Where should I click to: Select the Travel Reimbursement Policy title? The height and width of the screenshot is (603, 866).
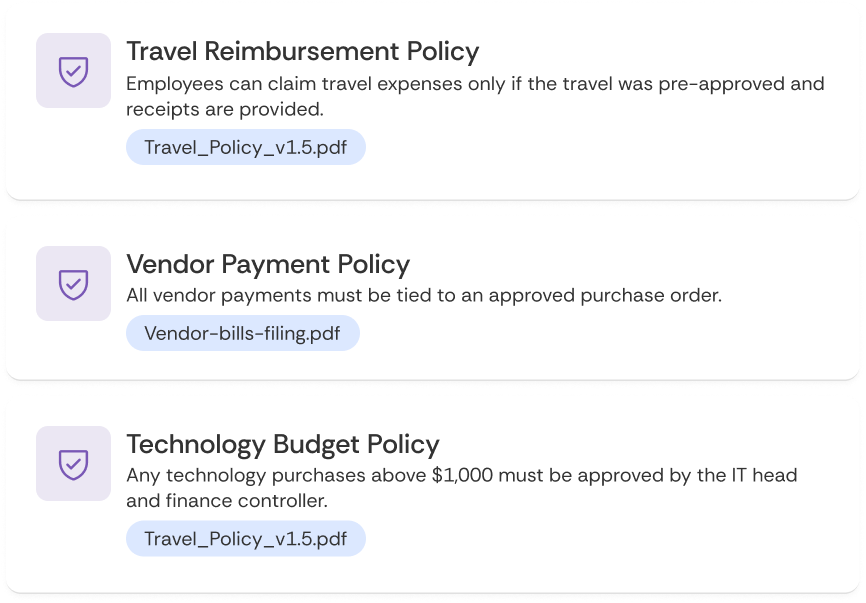pyautogui.click(x=301, y=51)
